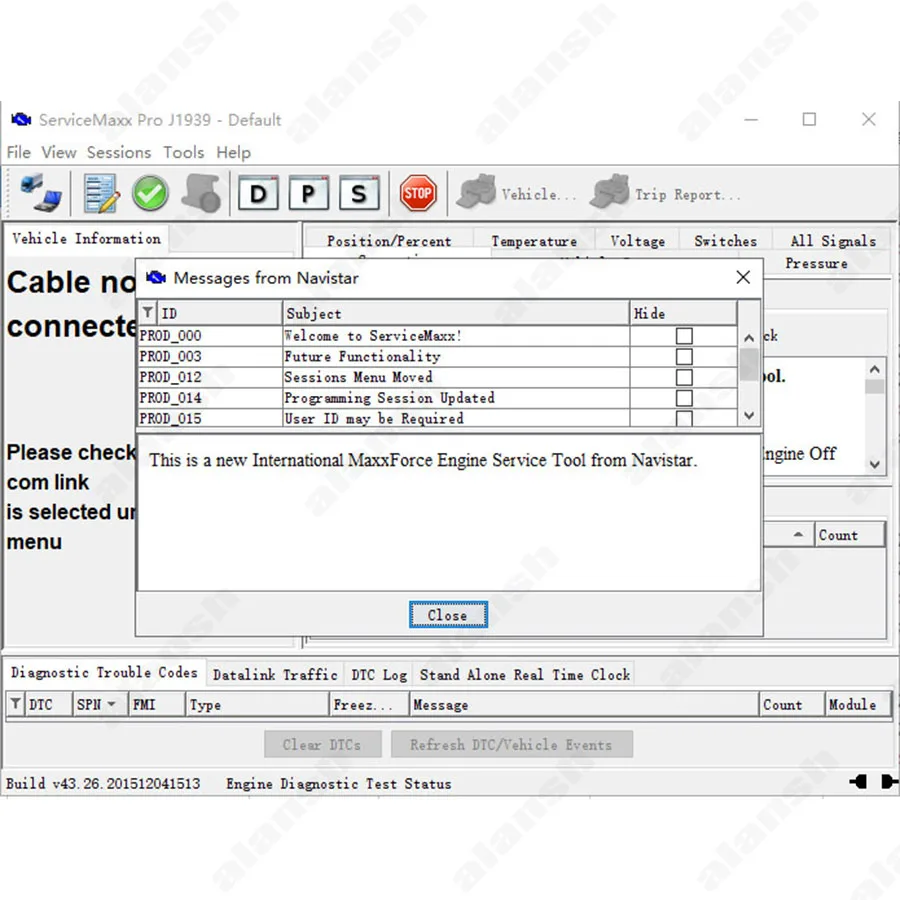
Task: Click the messages list scrollbar thumb
Action: tap(748, 364)
